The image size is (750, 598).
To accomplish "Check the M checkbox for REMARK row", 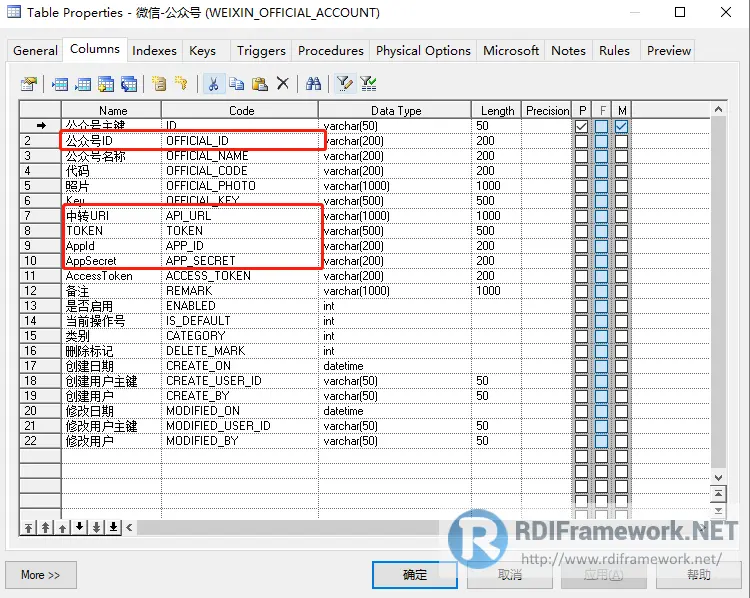I will (621, 291).
